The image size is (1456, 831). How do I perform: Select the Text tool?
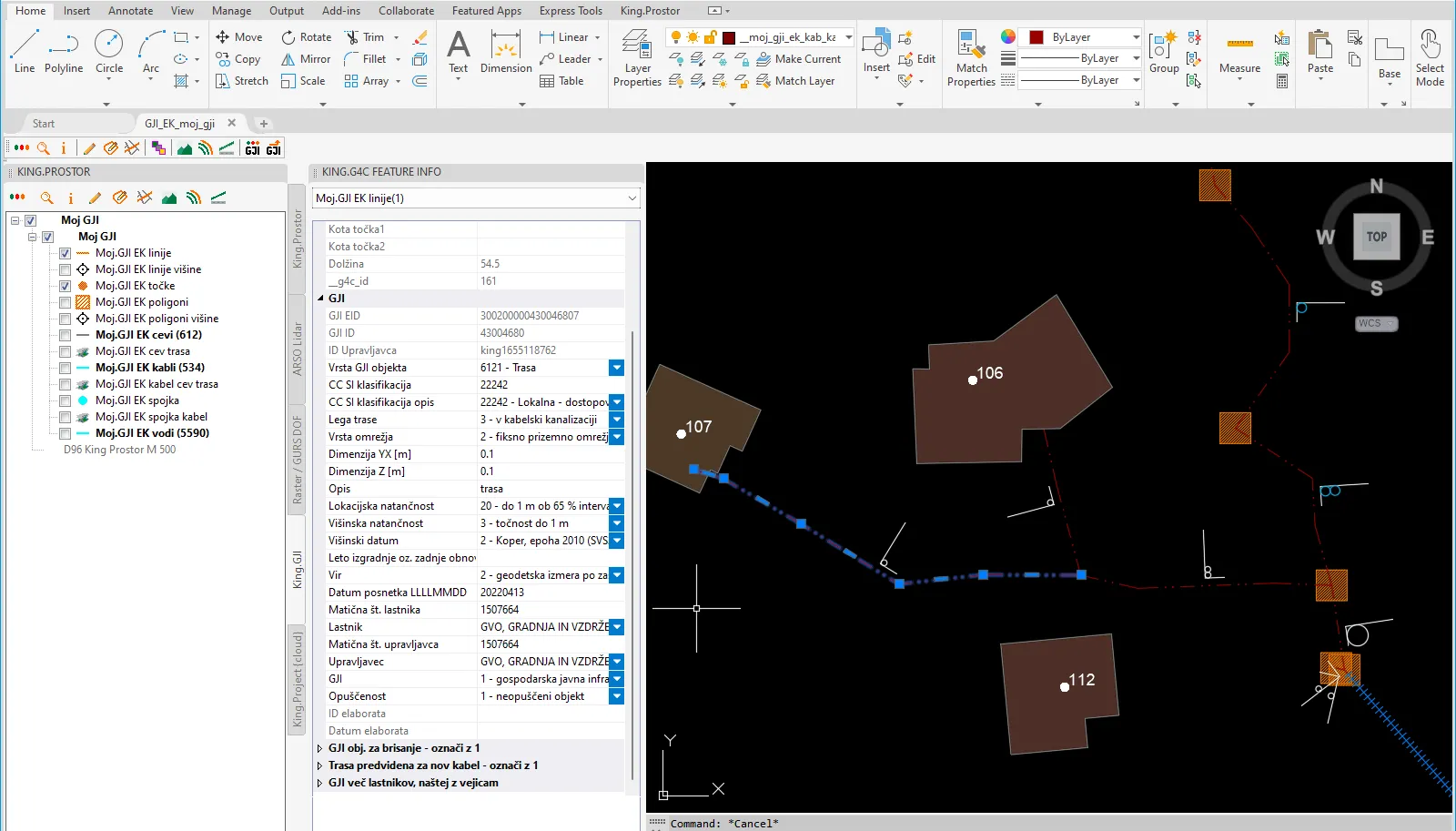pyautogui.click(x=459, y=51)
